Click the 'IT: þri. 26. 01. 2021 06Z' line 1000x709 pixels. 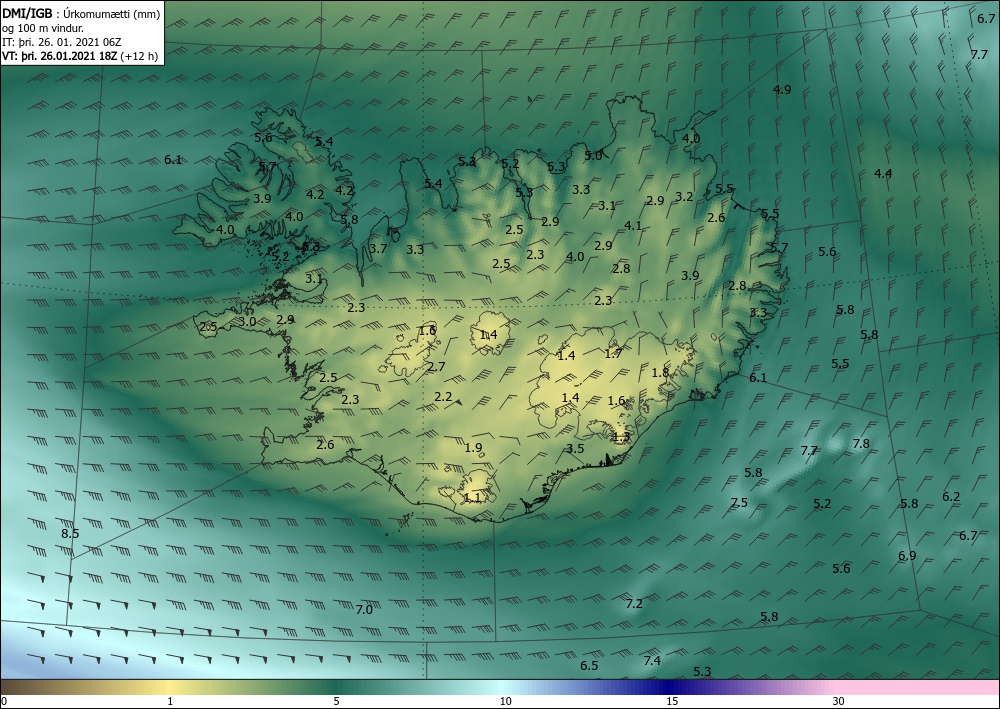tap(62, 41)
